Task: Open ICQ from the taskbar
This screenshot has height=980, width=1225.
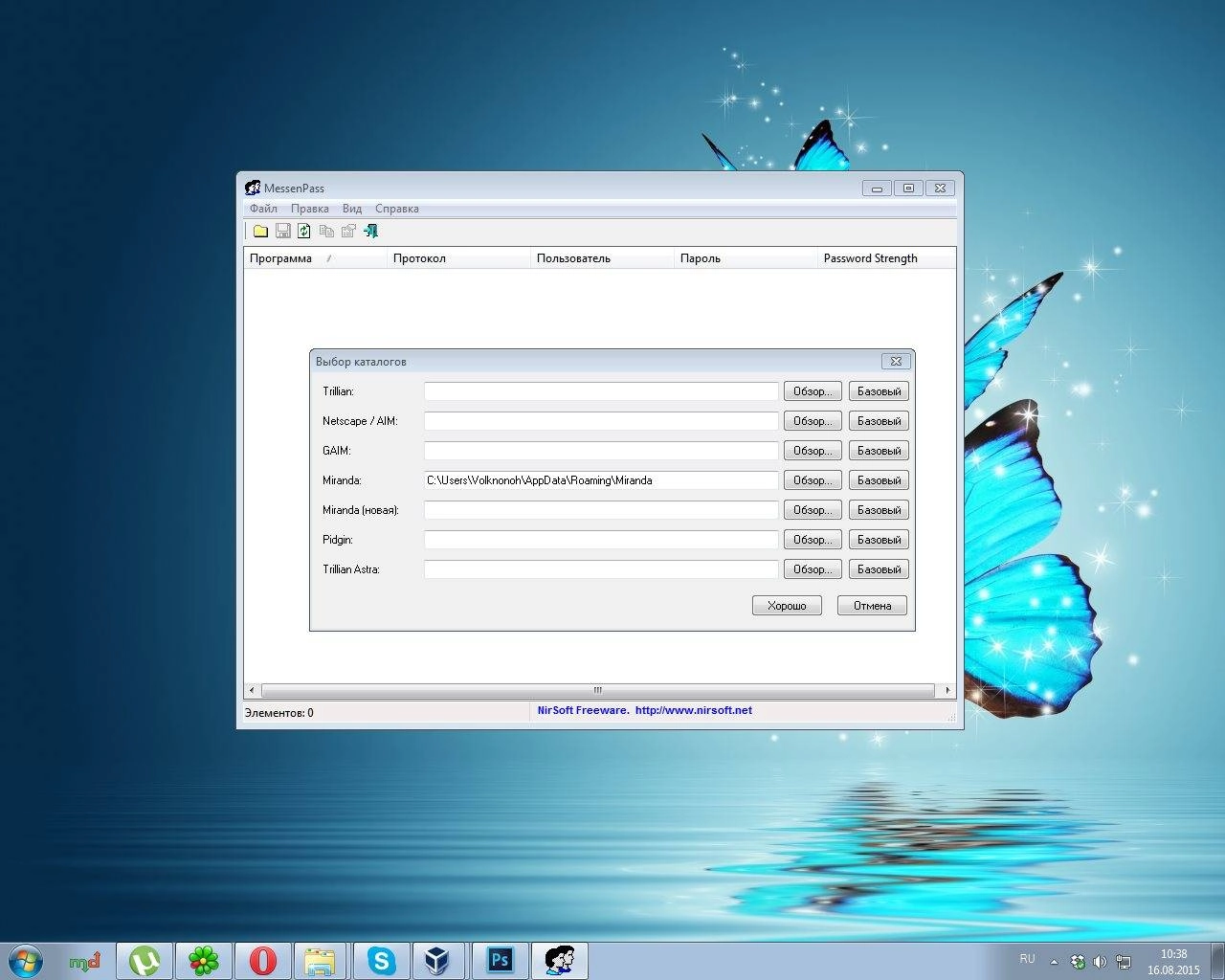Action: point(204,961)
